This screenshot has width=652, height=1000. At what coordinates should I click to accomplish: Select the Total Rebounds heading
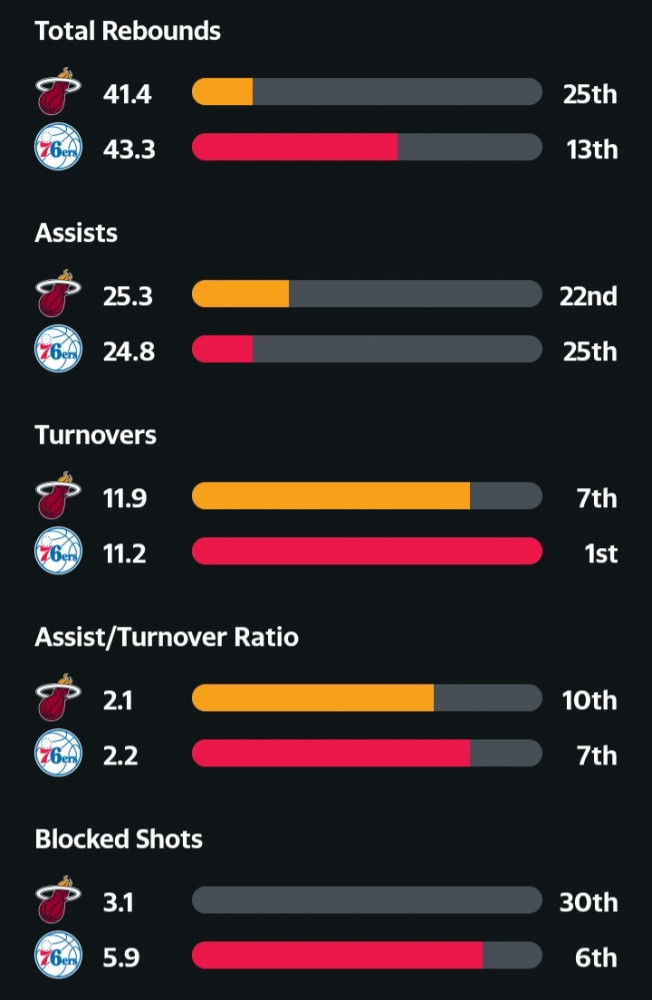click(x=128, y=31)
